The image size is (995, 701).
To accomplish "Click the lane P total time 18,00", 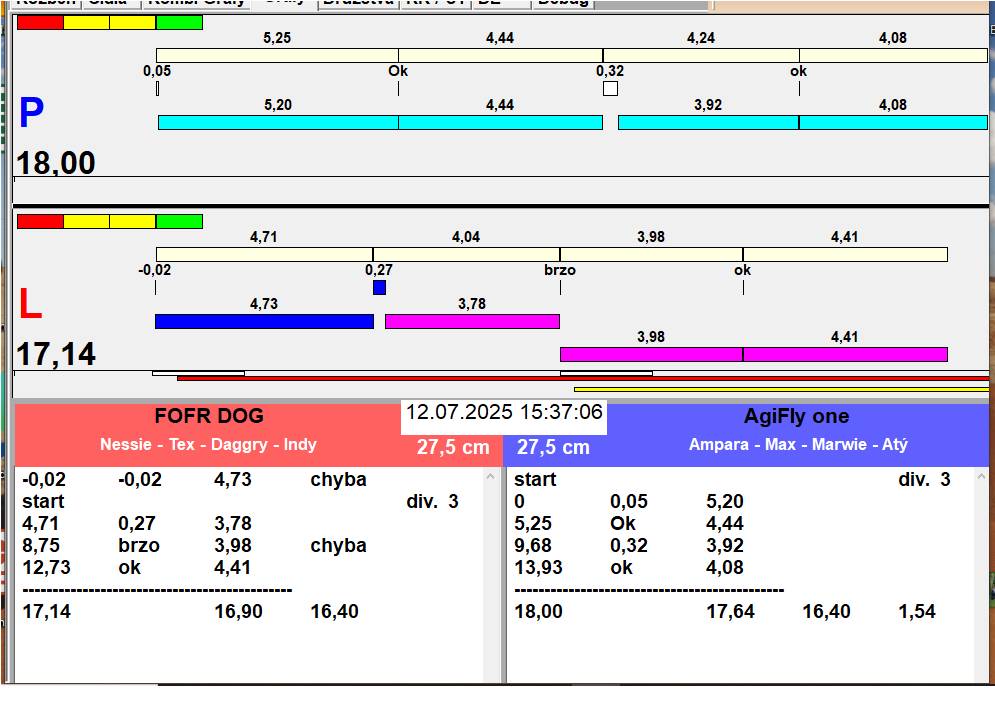I will [x=56, y=162].
